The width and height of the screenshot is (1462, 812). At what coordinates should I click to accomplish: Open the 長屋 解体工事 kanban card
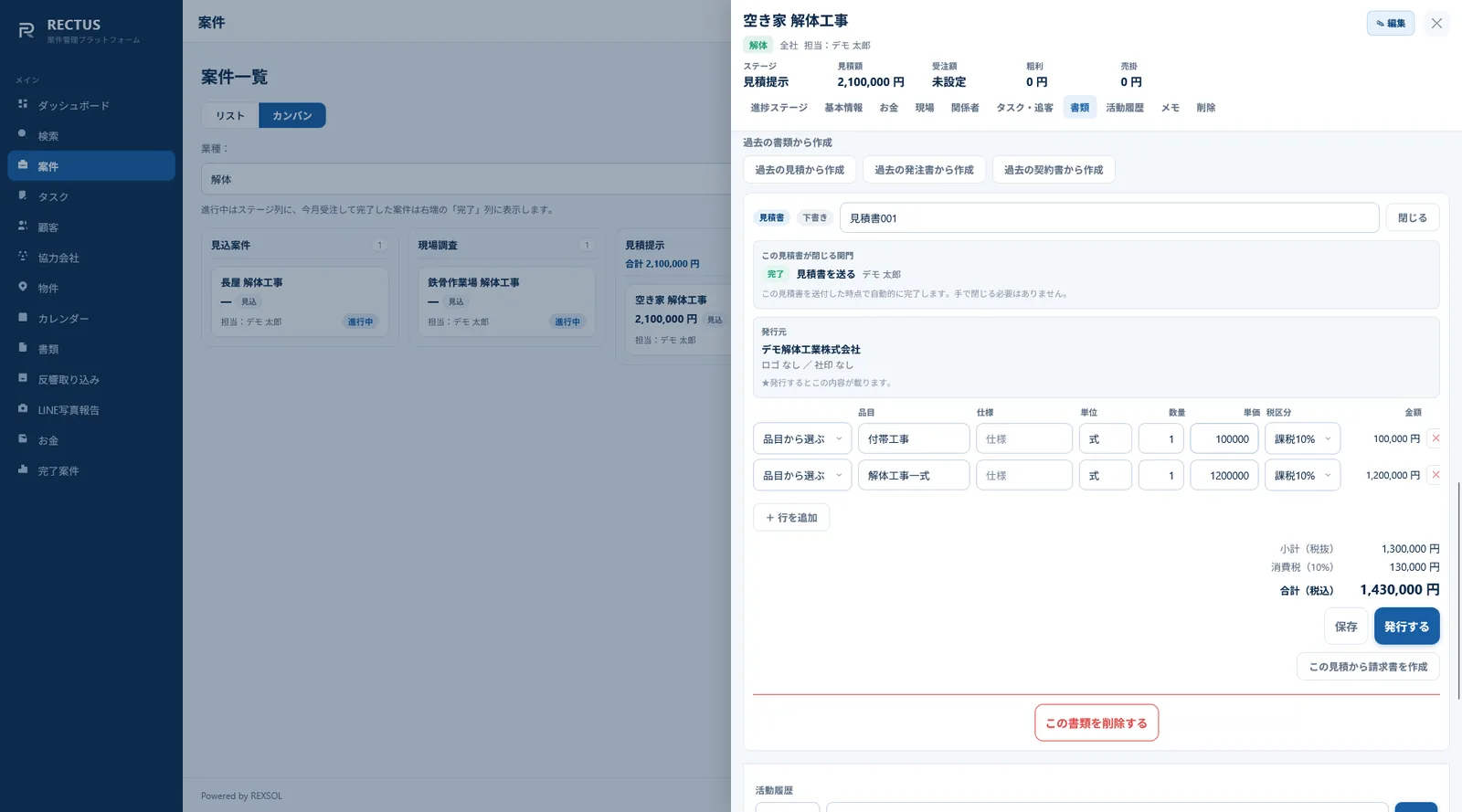pyautogui.click(x=300, y=301)
